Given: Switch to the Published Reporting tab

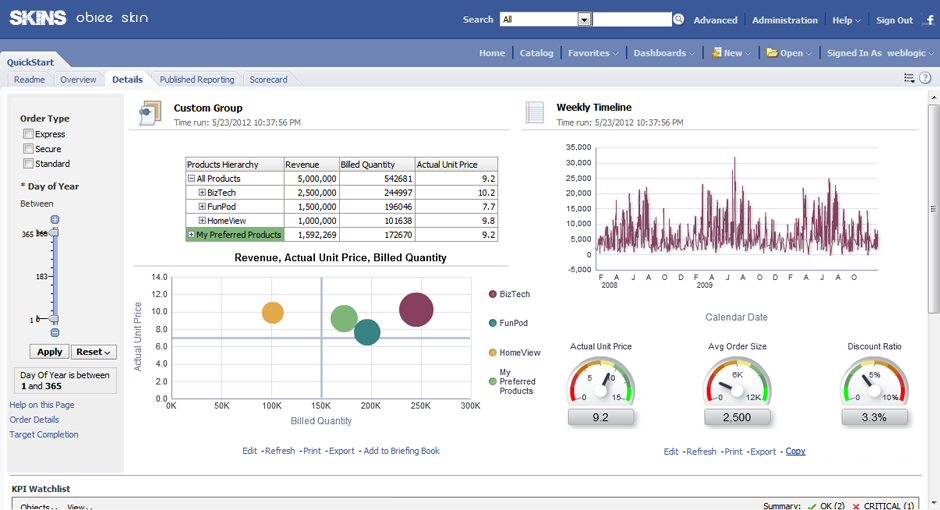Looking at the screenshot, I should click(197, 79).
